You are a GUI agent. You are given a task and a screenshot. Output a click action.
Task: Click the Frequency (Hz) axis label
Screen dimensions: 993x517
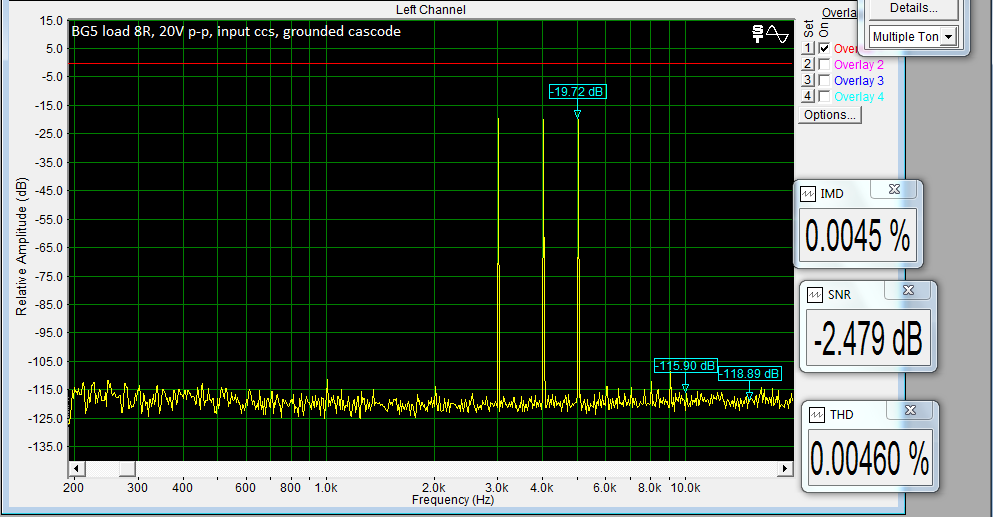tap(453, 500)
